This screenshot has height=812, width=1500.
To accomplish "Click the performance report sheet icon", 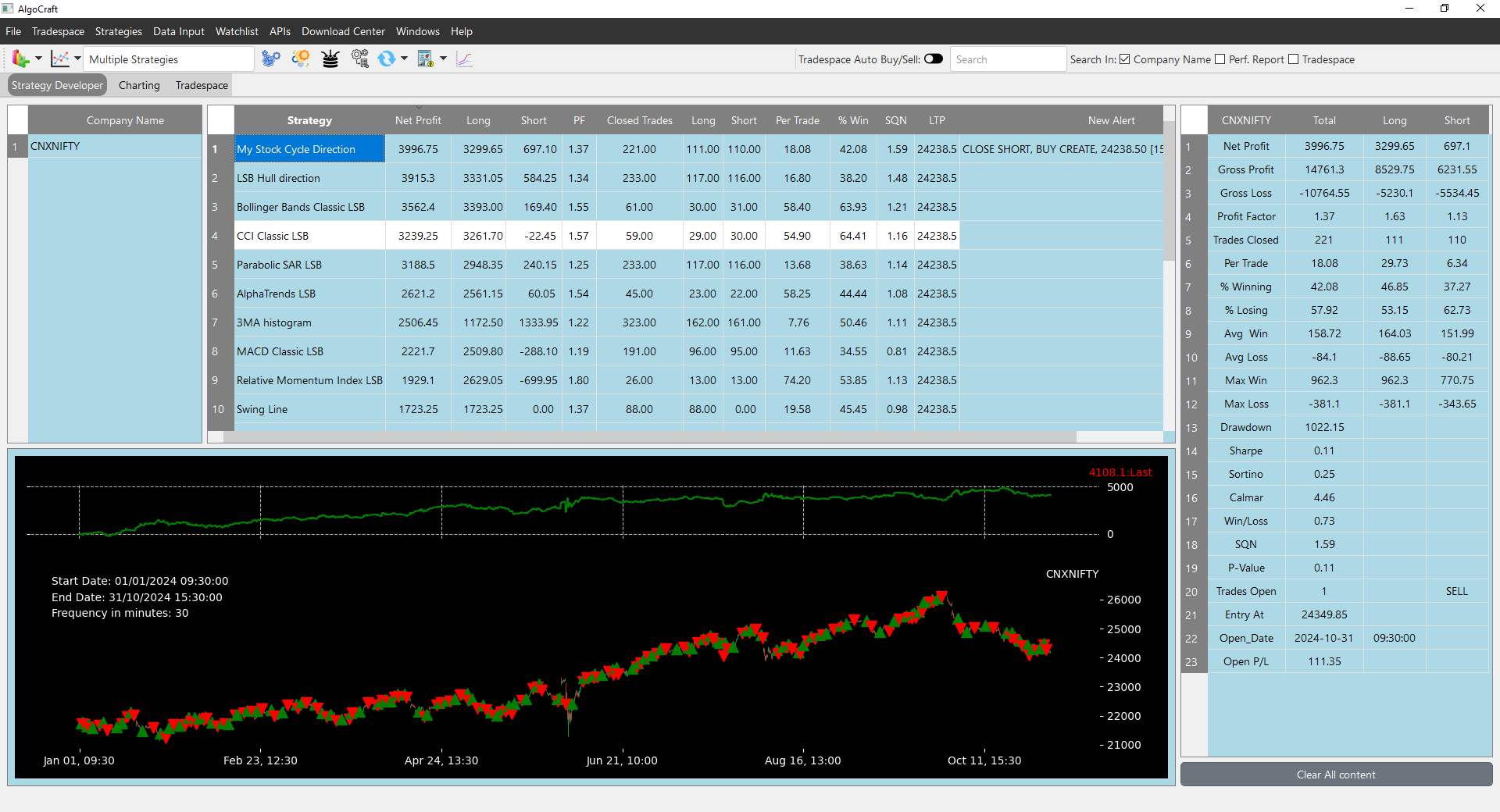I will pos(426,59).
